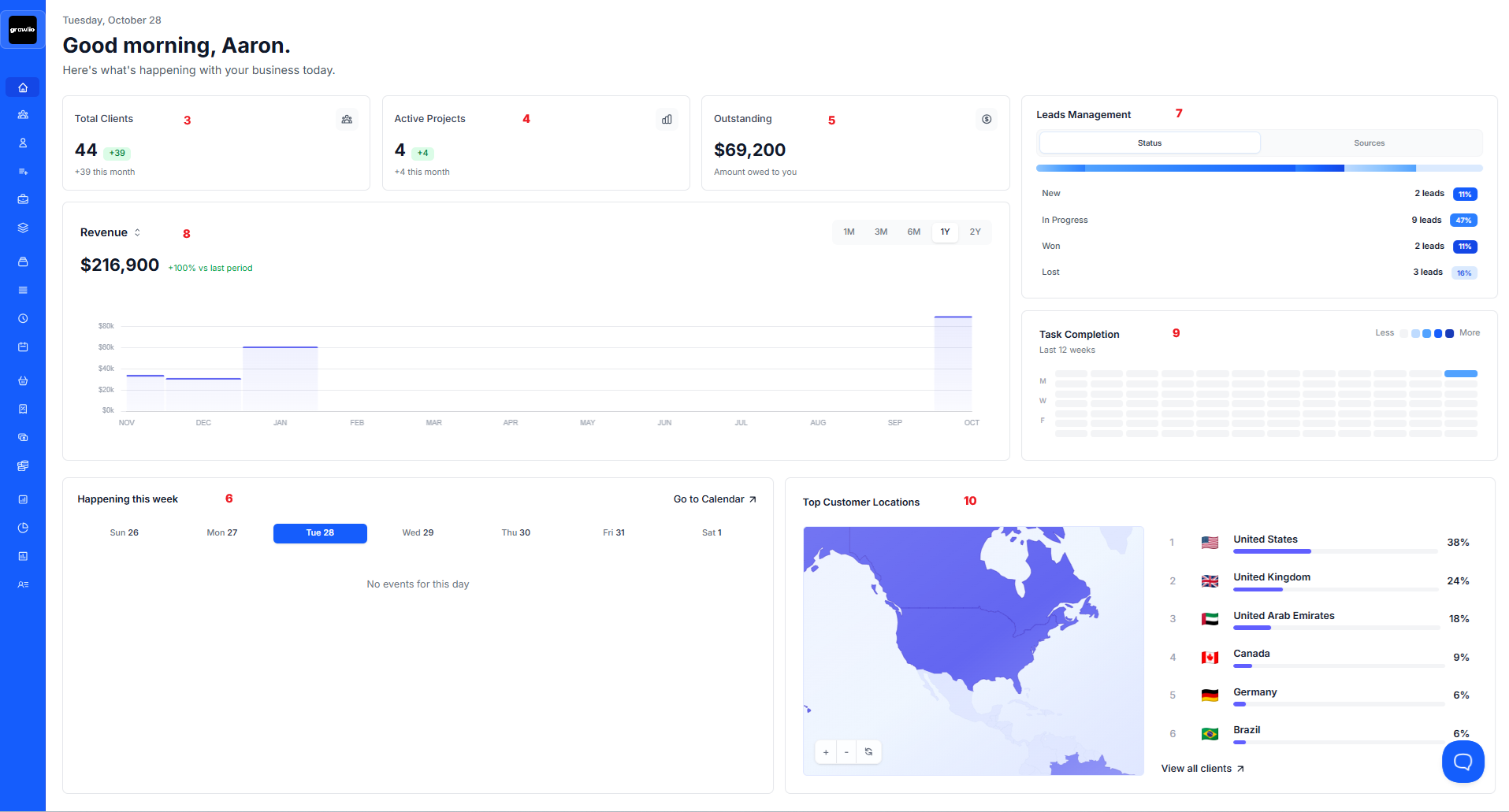Click the customer locations map
This screenshot has width=1509, height=812.
click(973, 651)
